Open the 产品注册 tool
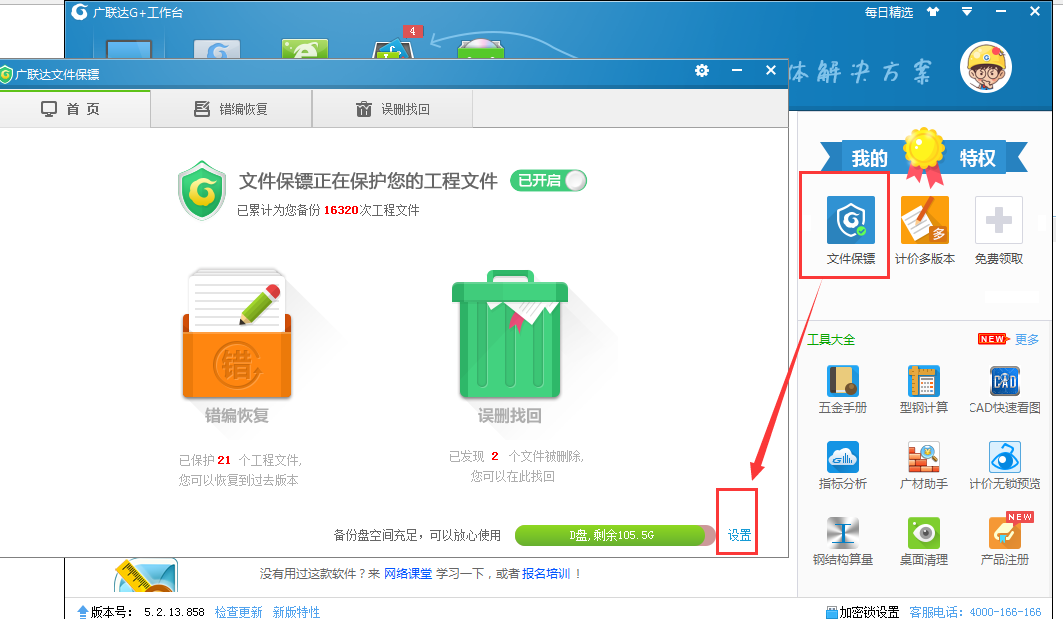The height and width of the screenshot is (619, 1063). 1005,533
